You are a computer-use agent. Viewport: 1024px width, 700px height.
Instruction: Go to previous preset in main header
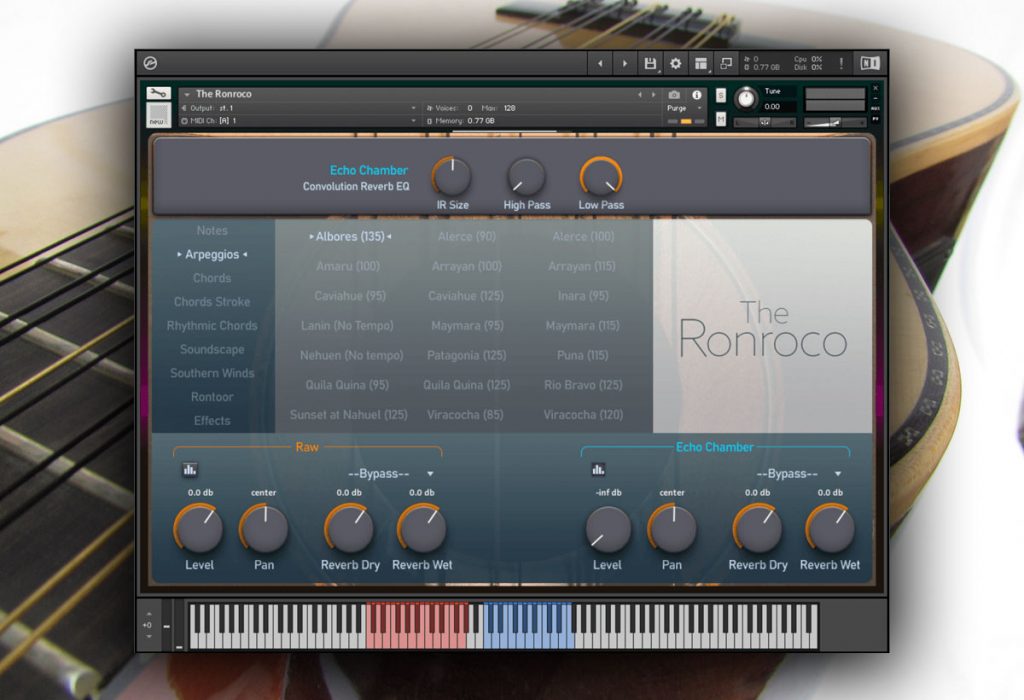[600, 63]
